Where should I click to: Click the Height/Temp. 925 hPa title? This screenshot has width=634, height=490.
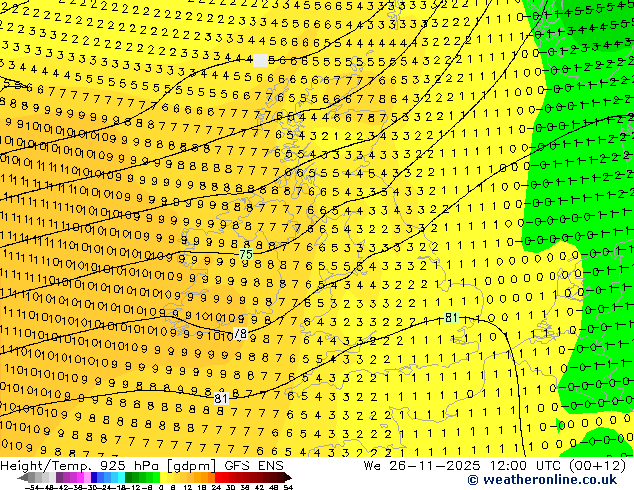click(x=81, y=465)
